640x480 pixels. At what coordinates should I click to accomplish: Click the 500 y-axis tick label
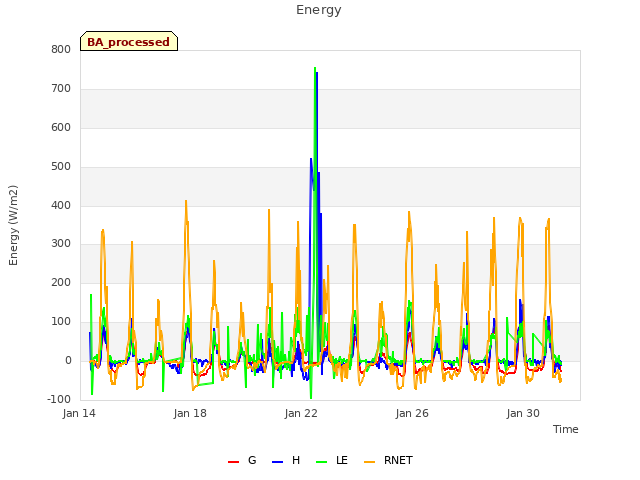click(61, 167)
